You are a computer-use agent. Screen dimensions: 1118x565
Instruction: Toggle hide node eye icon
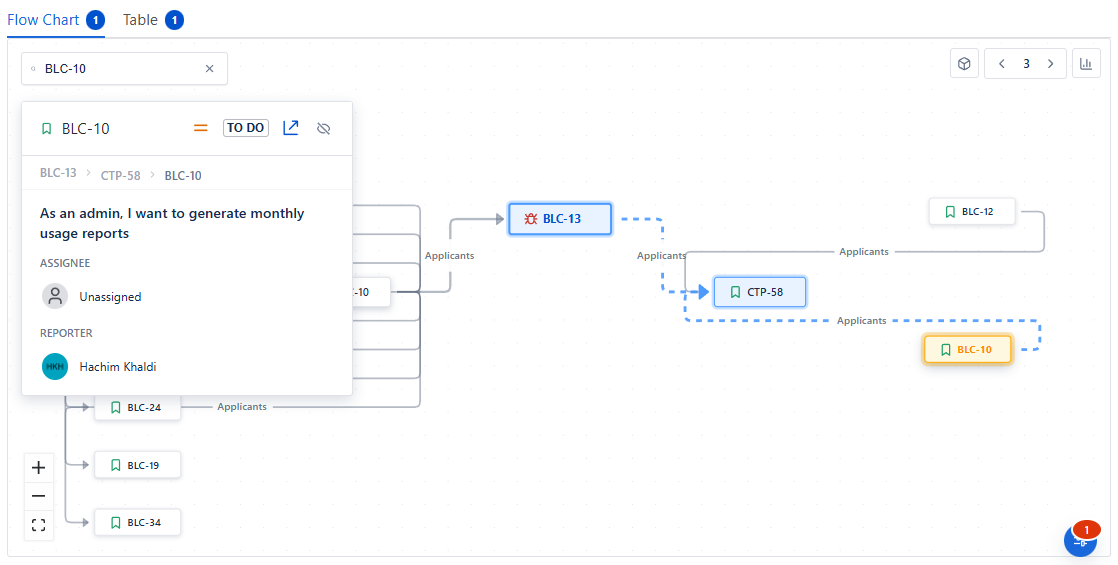(323, 129)
